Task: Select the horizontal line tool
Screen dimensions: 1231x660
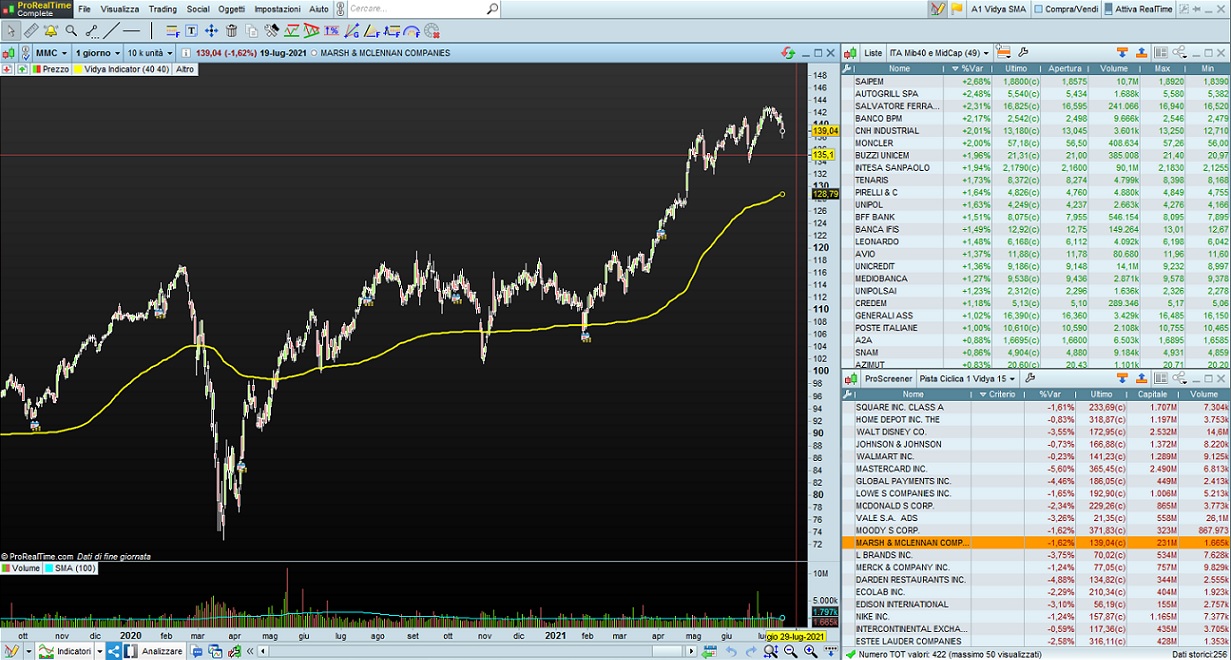Action: (x=131, y=31)
